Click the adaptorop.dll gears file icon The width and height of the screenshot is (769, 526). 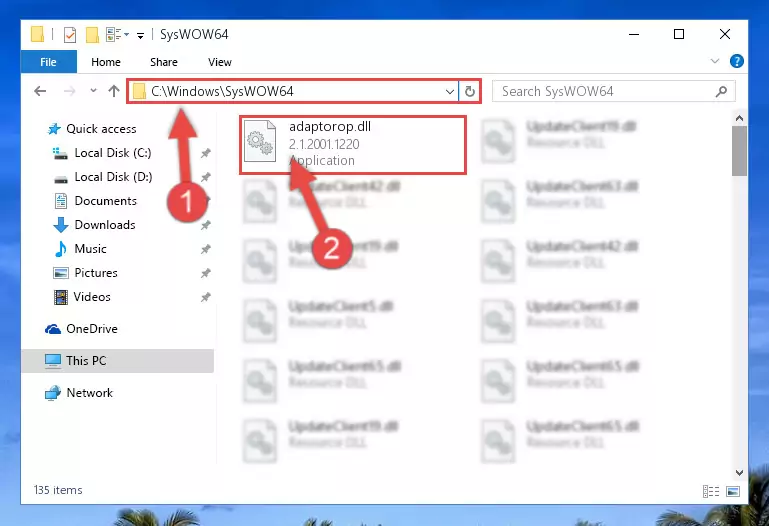click(260, 142)
